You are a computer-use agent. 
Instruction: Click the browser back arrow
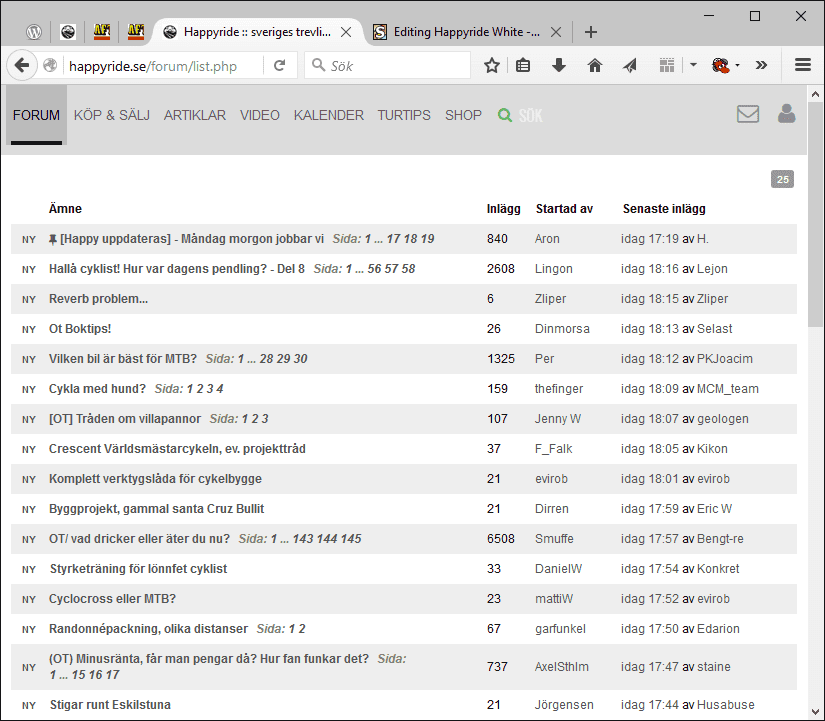click(x=21, y=66)
